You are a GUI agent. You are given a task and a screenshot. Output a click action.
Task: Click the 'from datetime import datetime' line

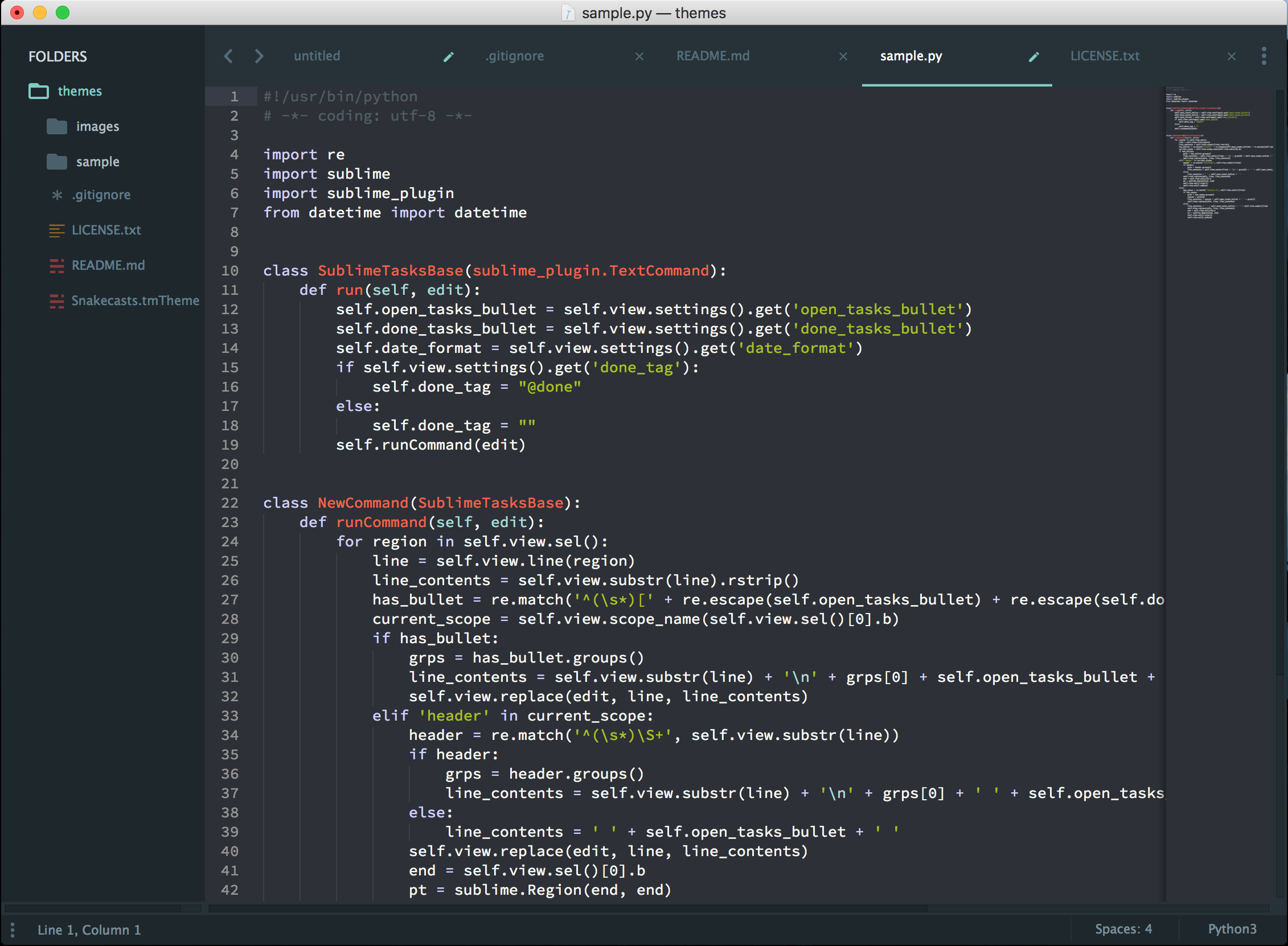(395, 213)
